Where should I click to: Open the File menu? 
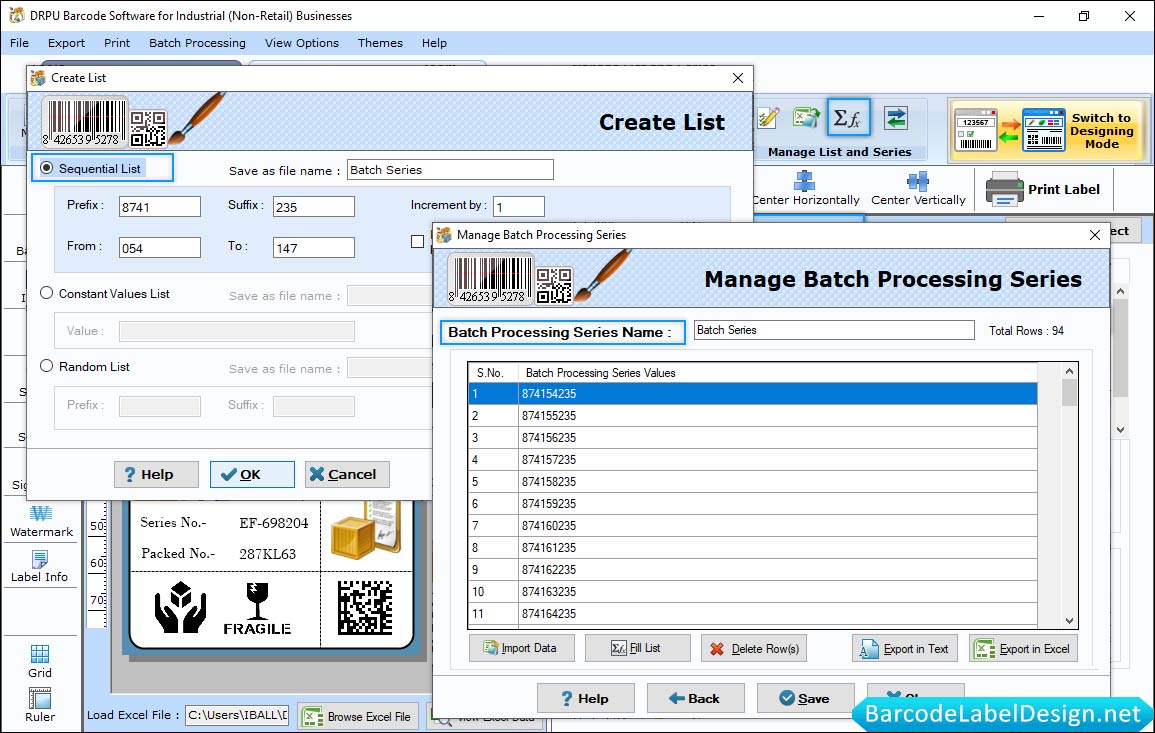pos(19,43)
